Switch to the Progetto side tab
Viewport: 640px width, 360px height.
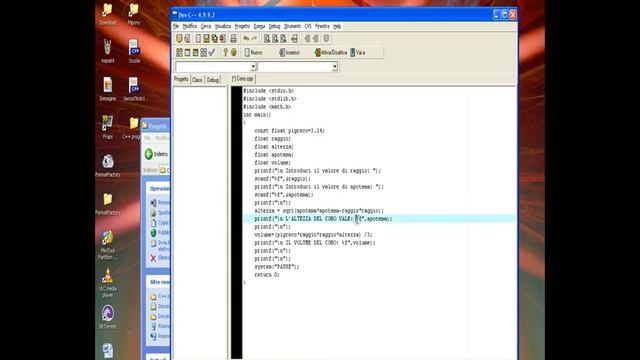point(181,79)
